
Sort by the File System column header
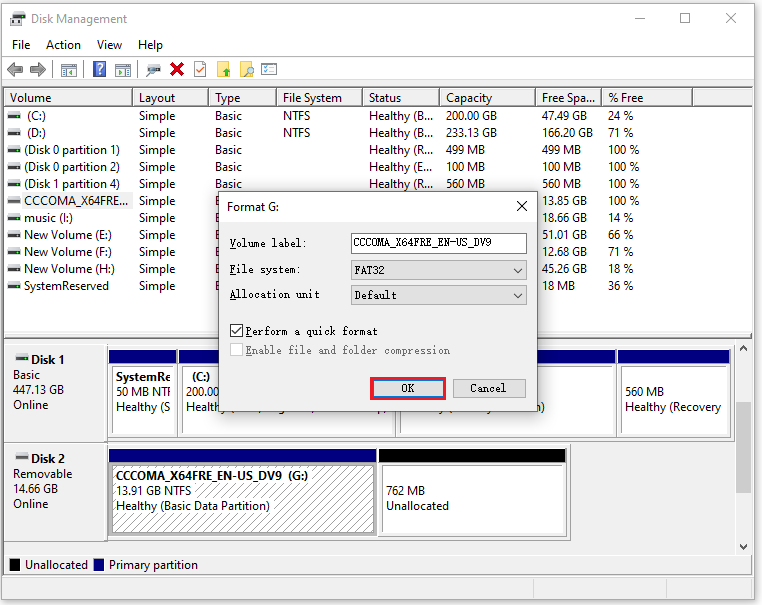[x=320, y=98]
